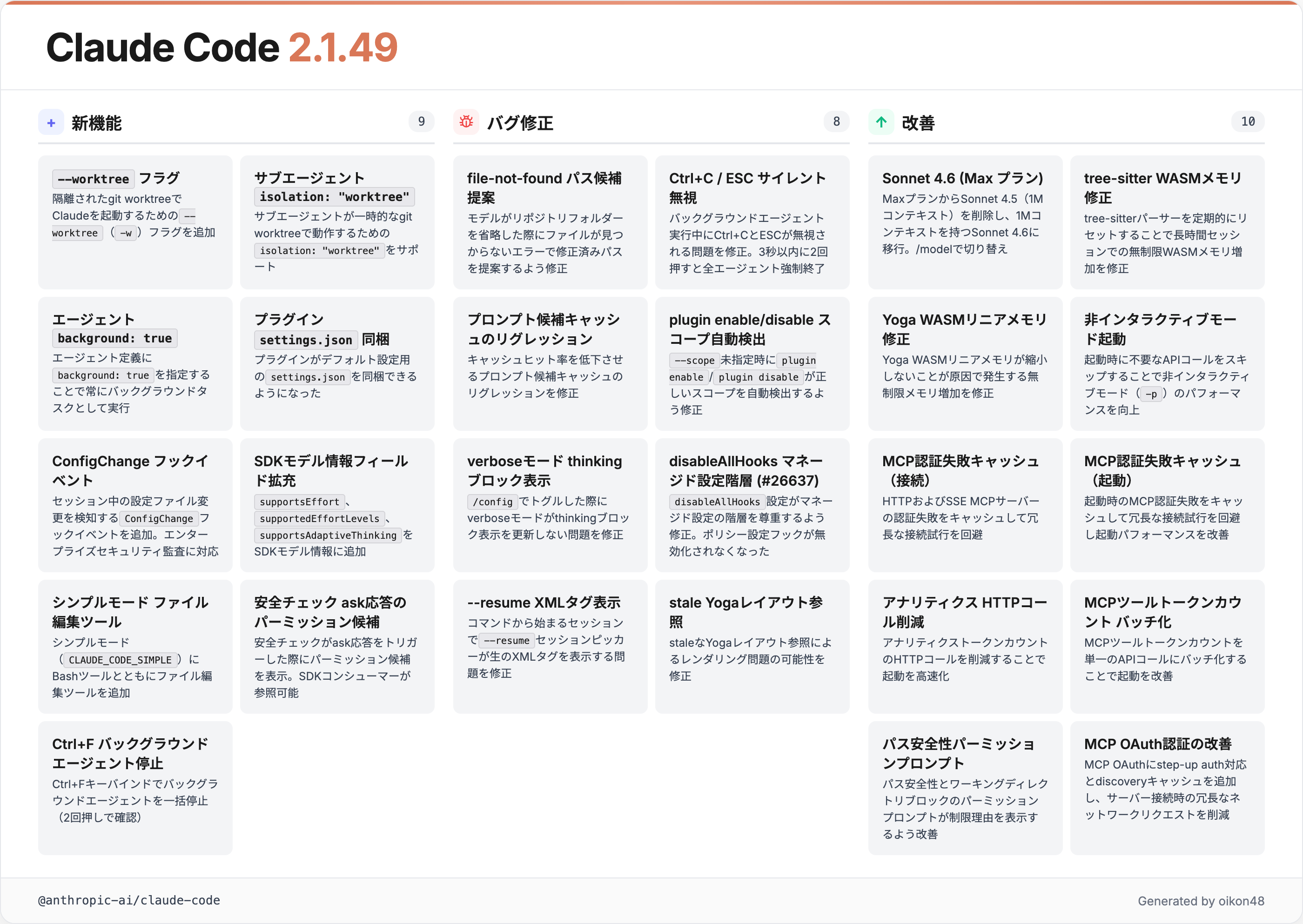1303x924 pixels.
Task: Select the MCP認証失敗キャッシュ（起動） card
Action: point(1167,505)
